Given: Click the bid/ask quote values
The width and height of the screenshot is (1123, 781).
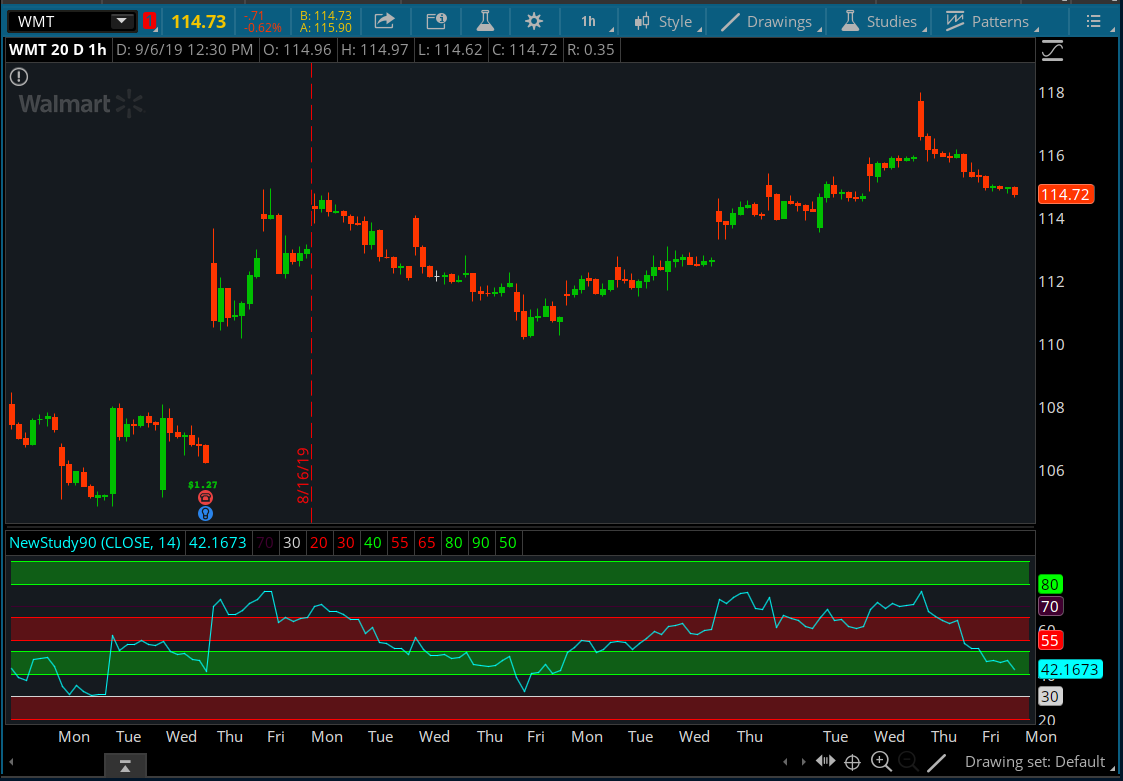Looking at the screenshot, I should [x=325, y=21].
